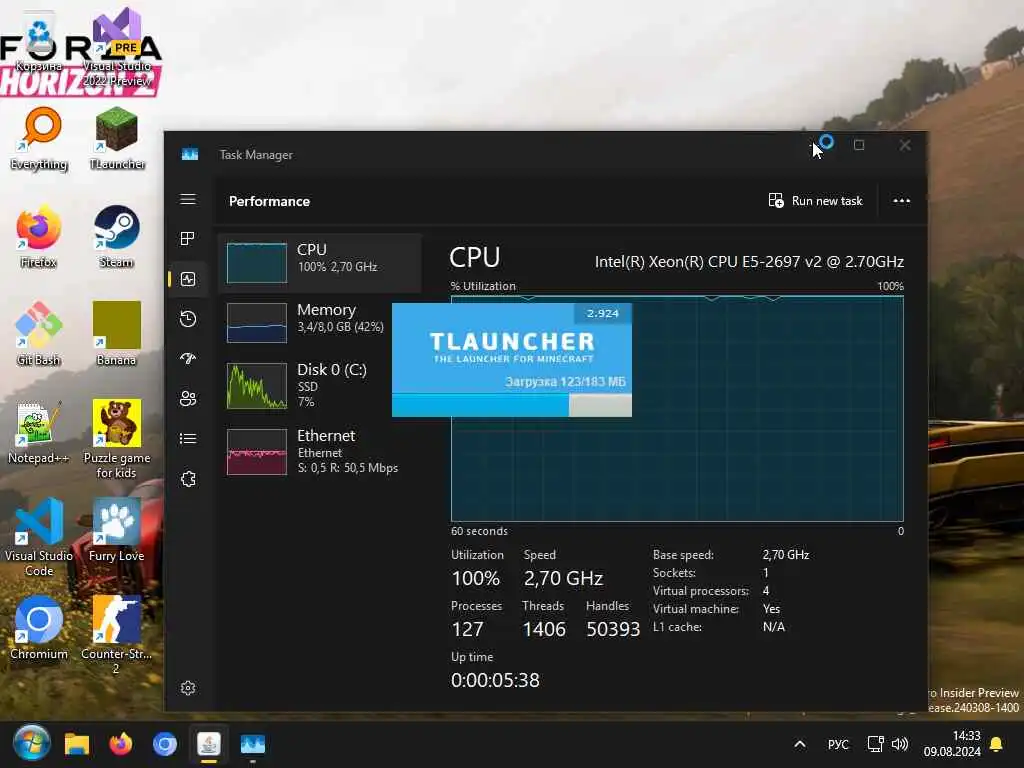Switch to the Java TLauncher taskbar item
1024x768 pixels.
pyautogui.click(x=209, y=744)
